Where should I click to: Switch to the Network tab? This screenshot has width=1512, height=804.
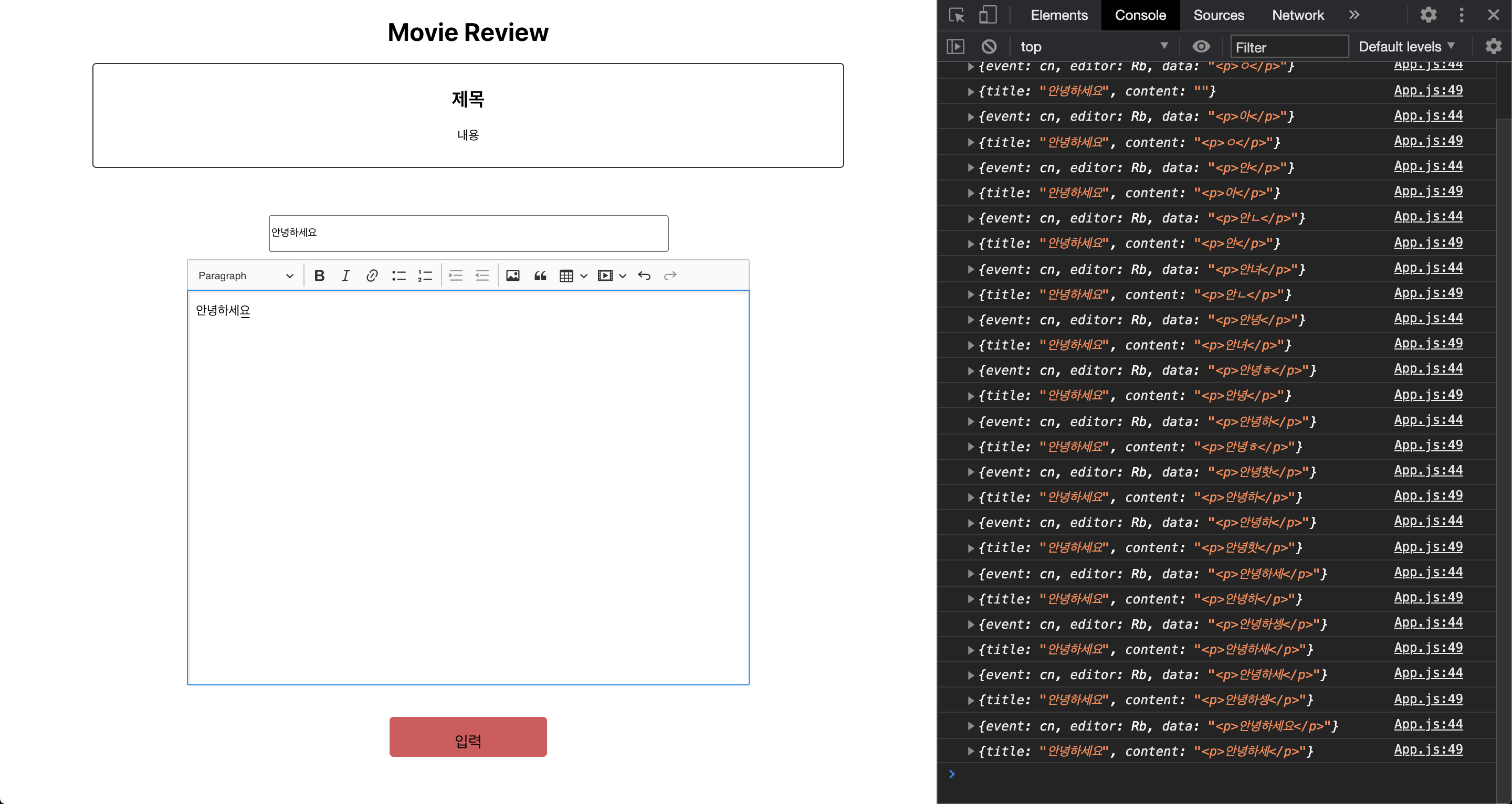click(1297, 15)
